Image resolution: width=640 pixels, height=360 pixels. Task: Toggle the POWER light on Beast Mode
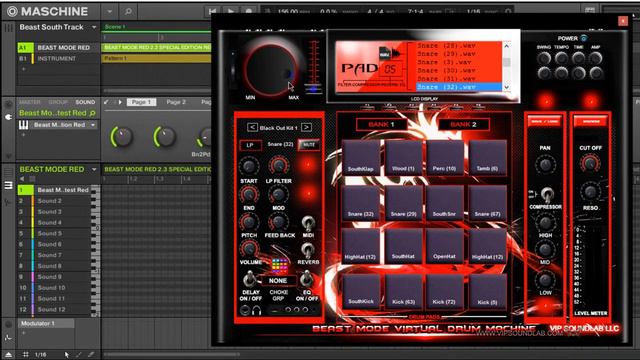584,38
